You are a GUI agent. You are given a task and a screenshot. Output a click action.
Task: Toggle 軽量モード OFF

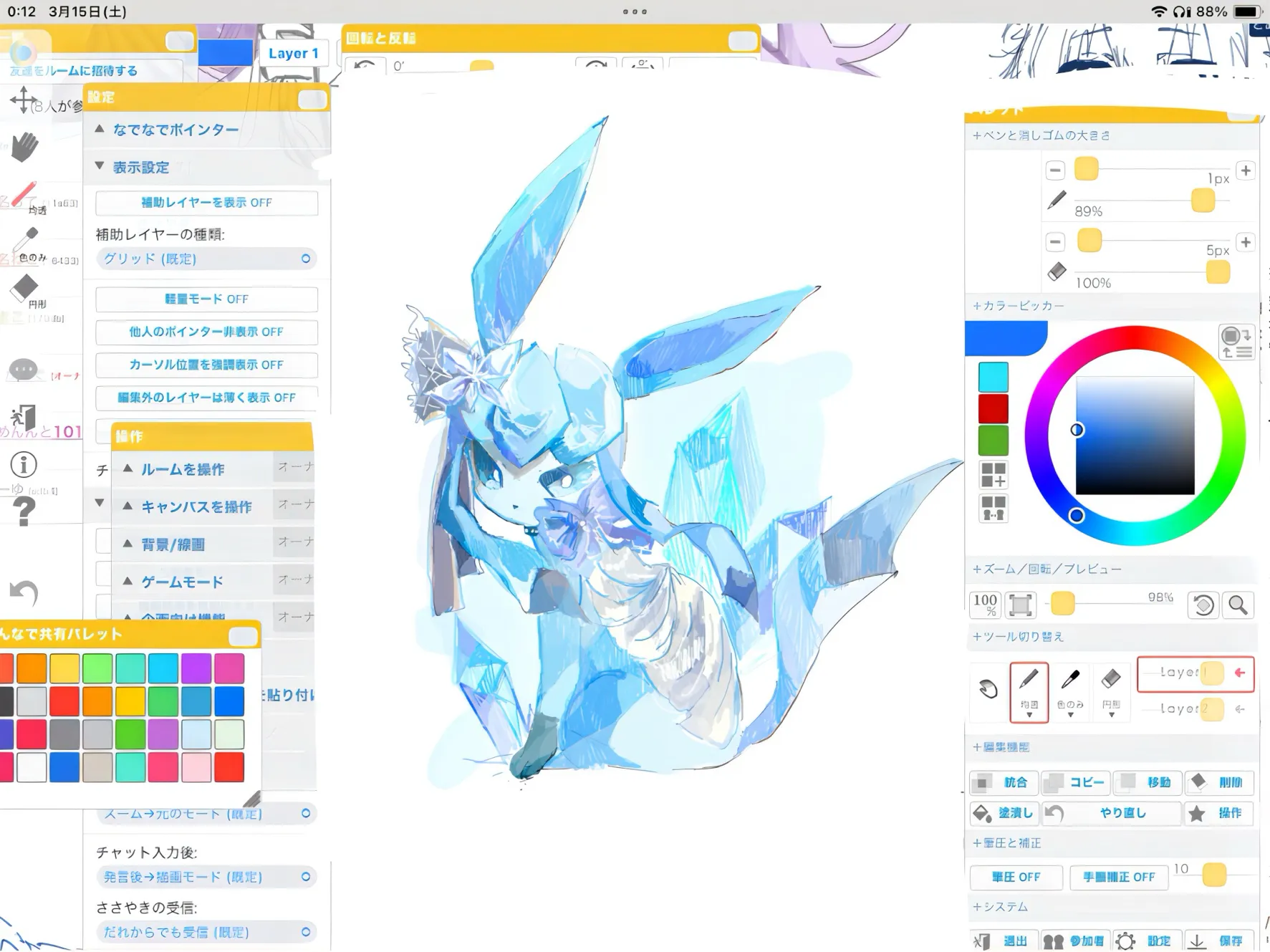(x=206, y=299)
